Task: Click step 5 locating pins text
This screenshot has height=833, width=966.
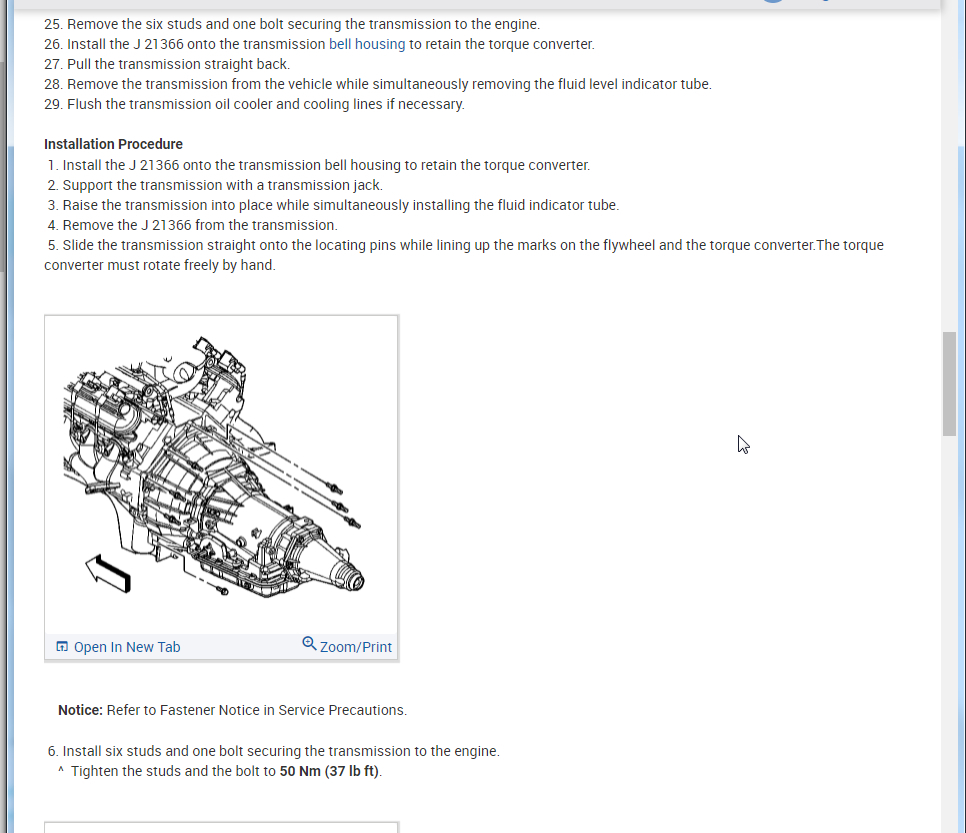Action: 464,255
